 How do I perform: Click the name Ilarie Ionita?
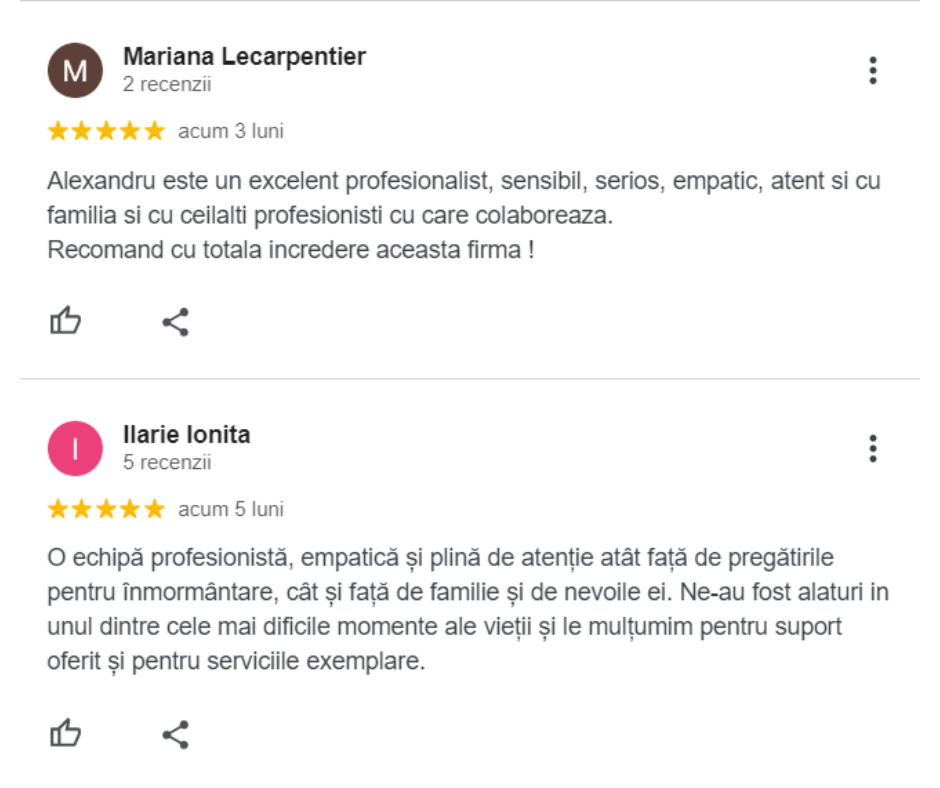coord(187,434)
